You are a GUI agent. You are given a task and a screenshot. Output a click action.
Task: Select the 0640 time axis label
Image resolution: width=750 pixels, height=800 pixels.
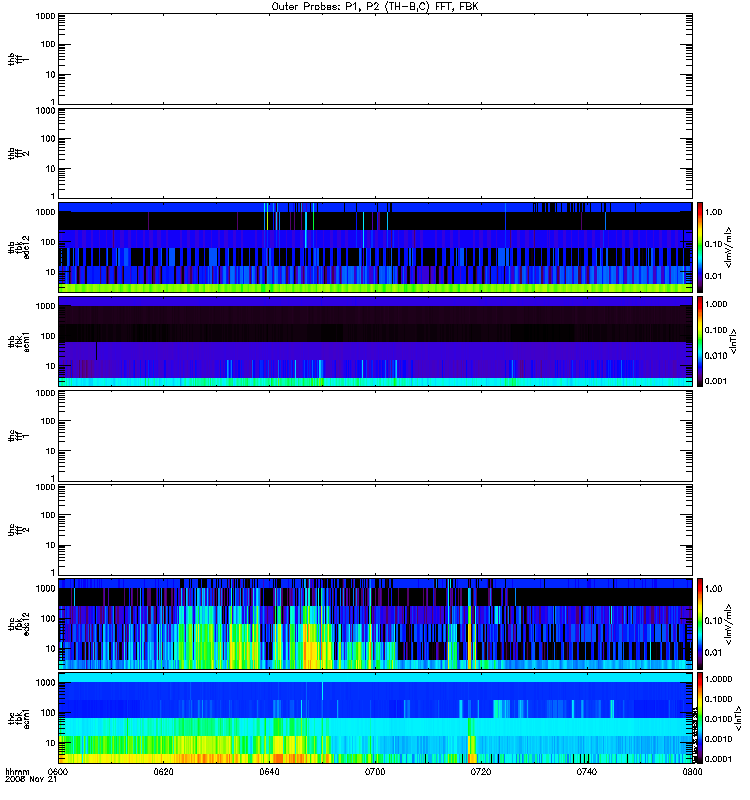[269, 773]
